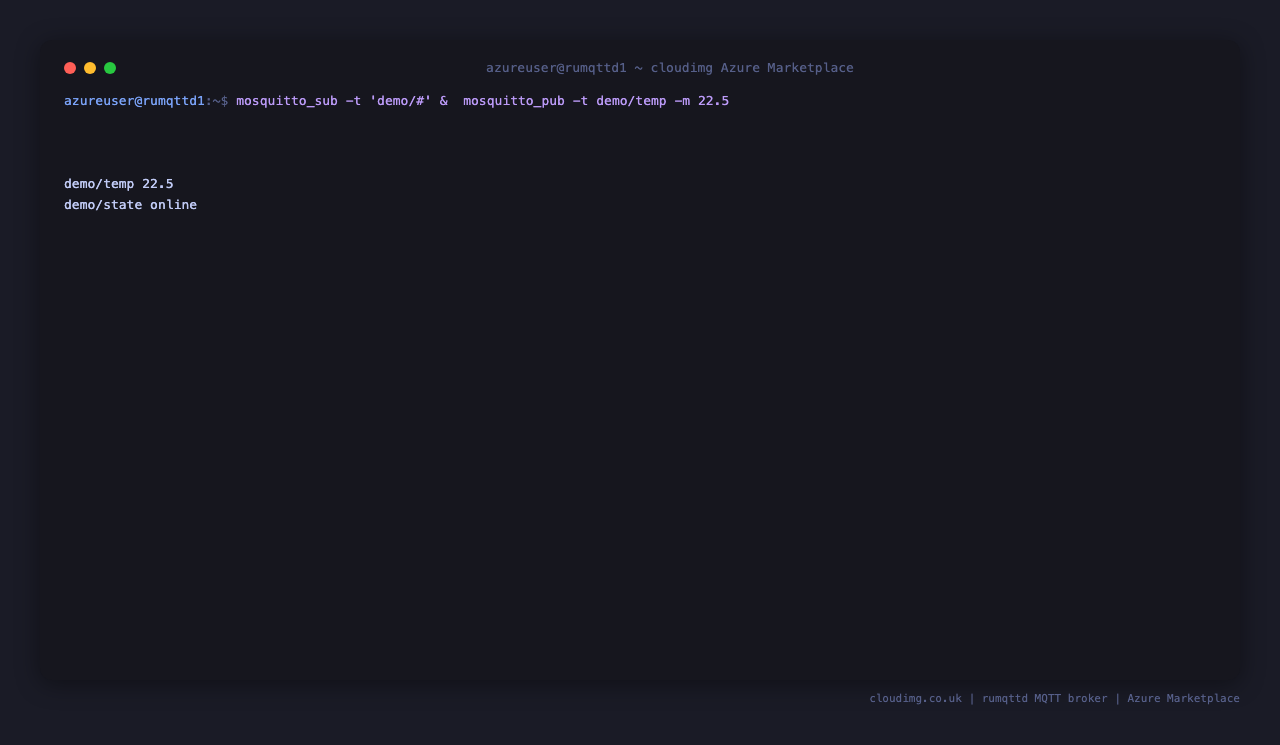Click the footer text 'cloudimg.co.uk'

pyautogui.click(x=916, y=698)
